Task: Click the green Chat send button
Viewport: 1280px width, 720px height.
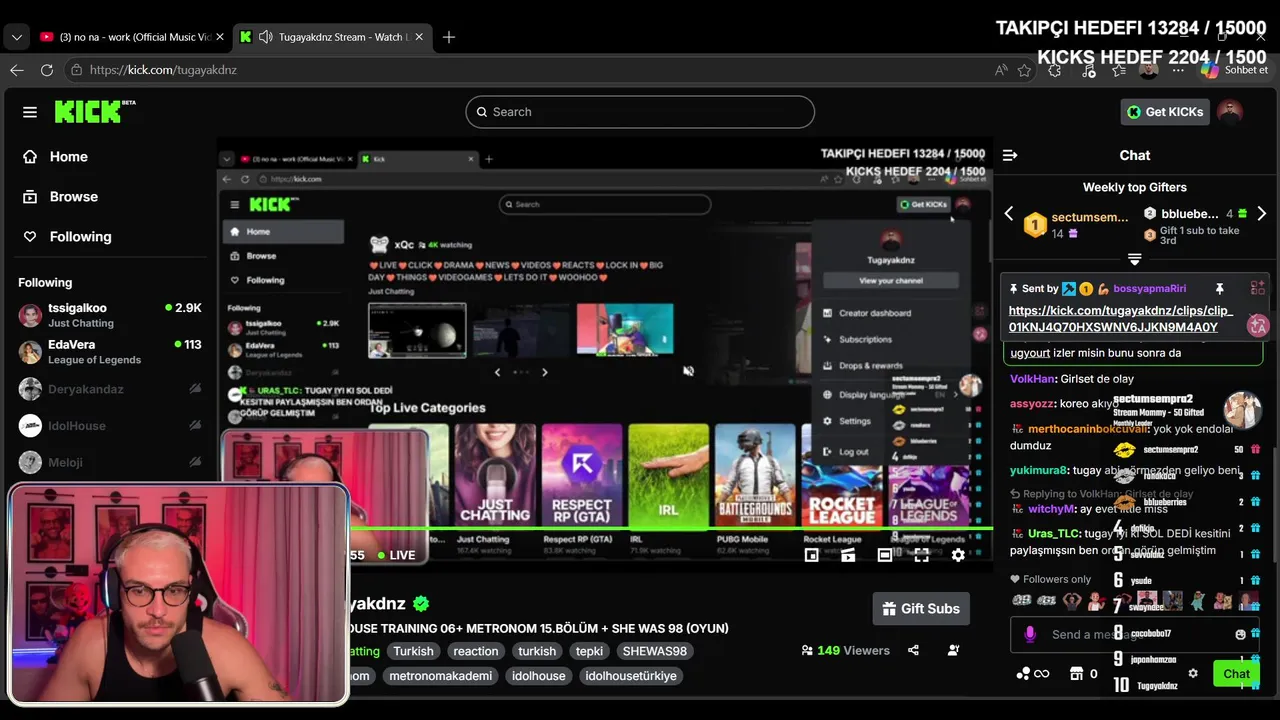Action: coord(1236,674)
